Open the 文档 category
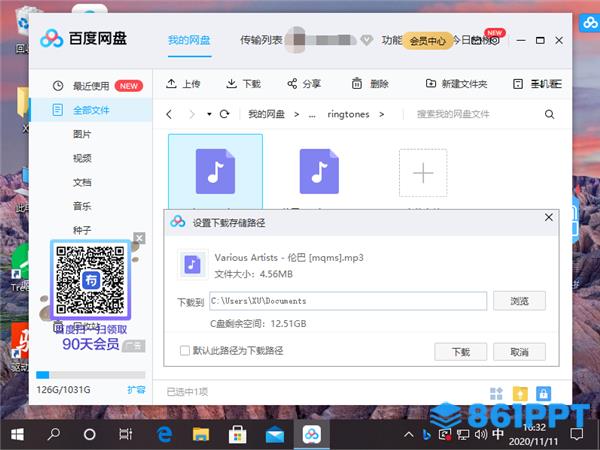This screenshot has width=600, height=450. 82,182
